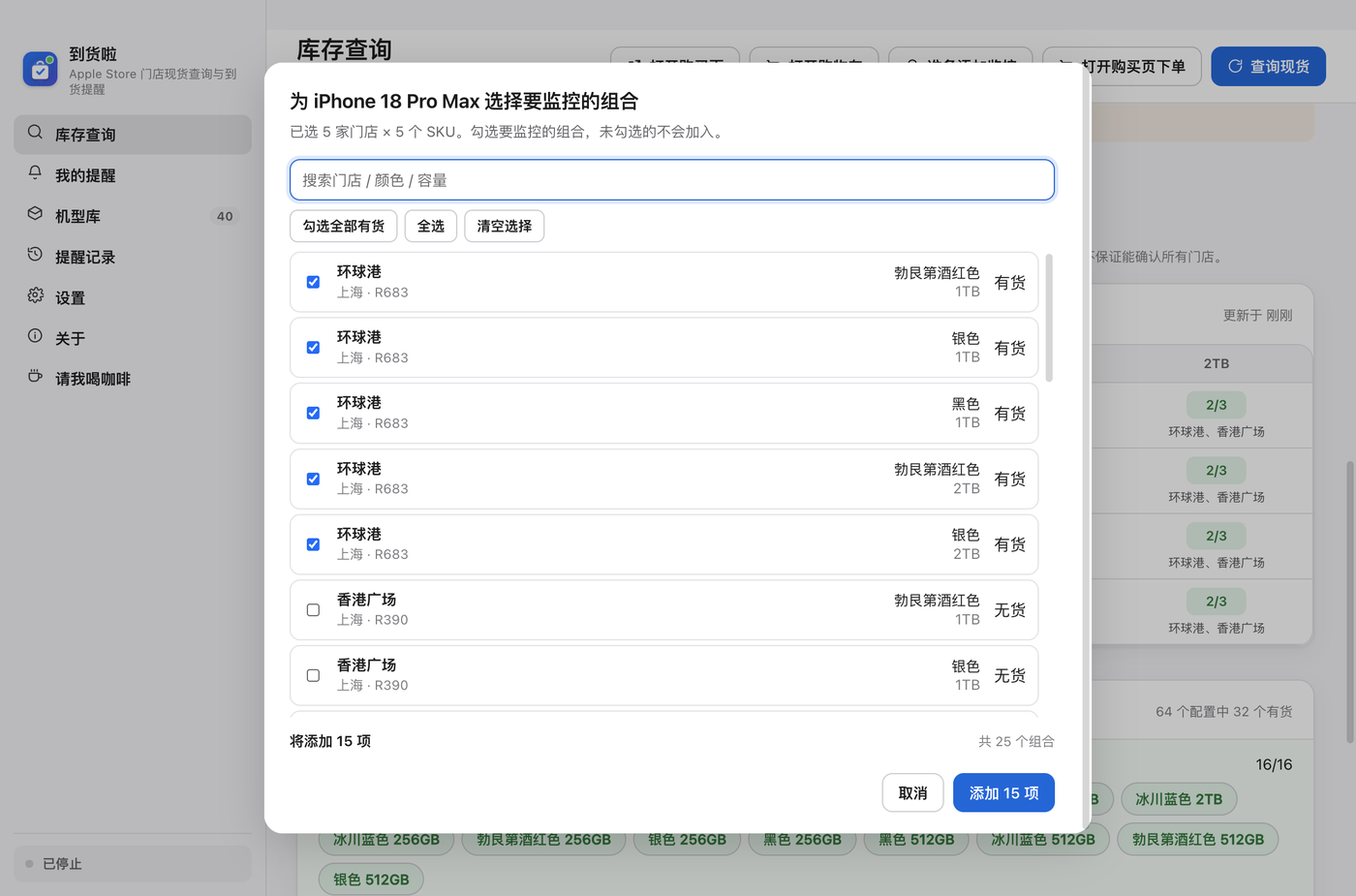Click the 2TB column header
Image resolution: width=1356 pixels, height=896 pixels.
point(1217,363)
